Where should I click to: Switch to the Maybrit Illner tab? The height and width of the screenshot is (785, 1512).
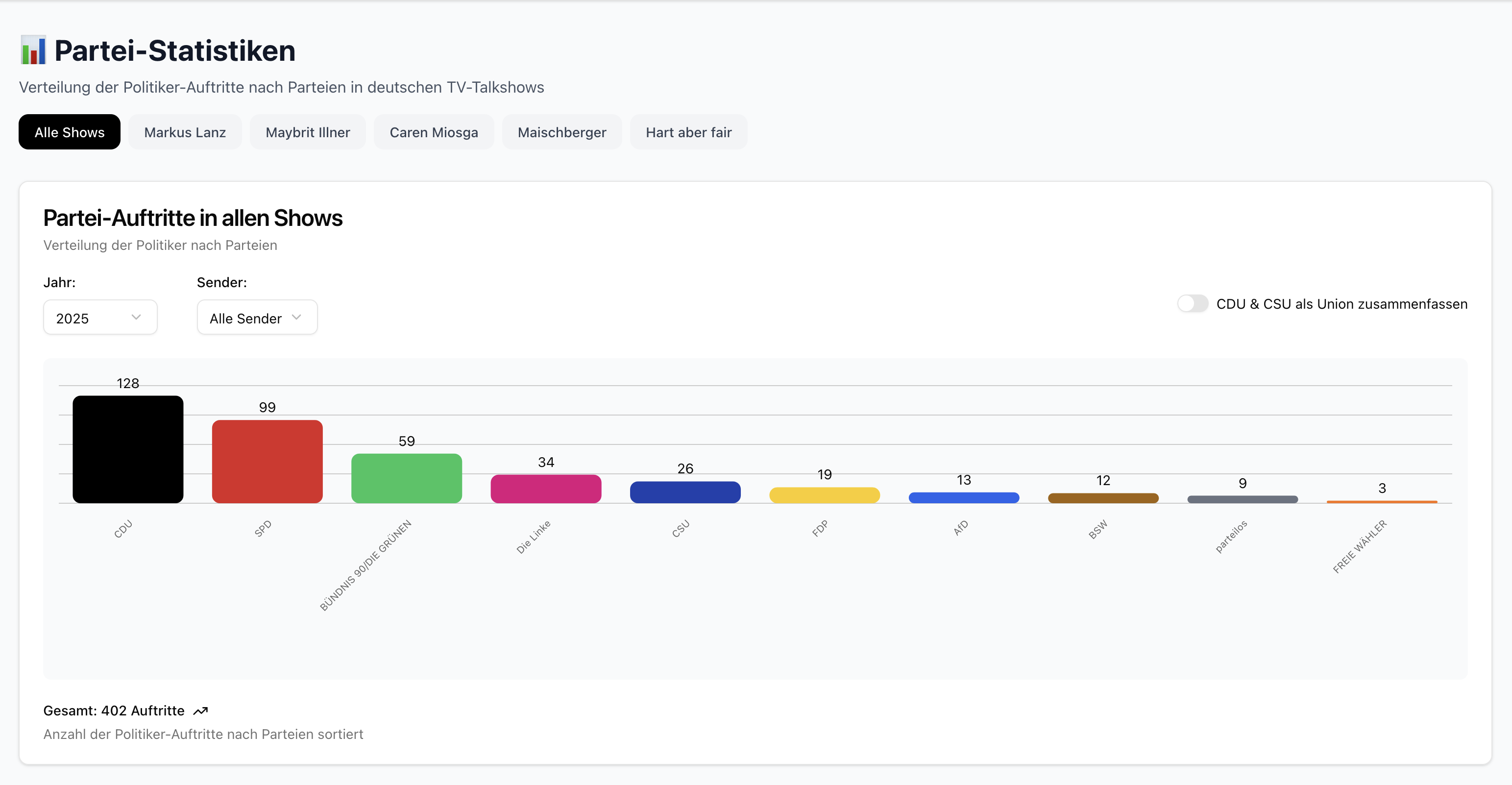[308, 132]
